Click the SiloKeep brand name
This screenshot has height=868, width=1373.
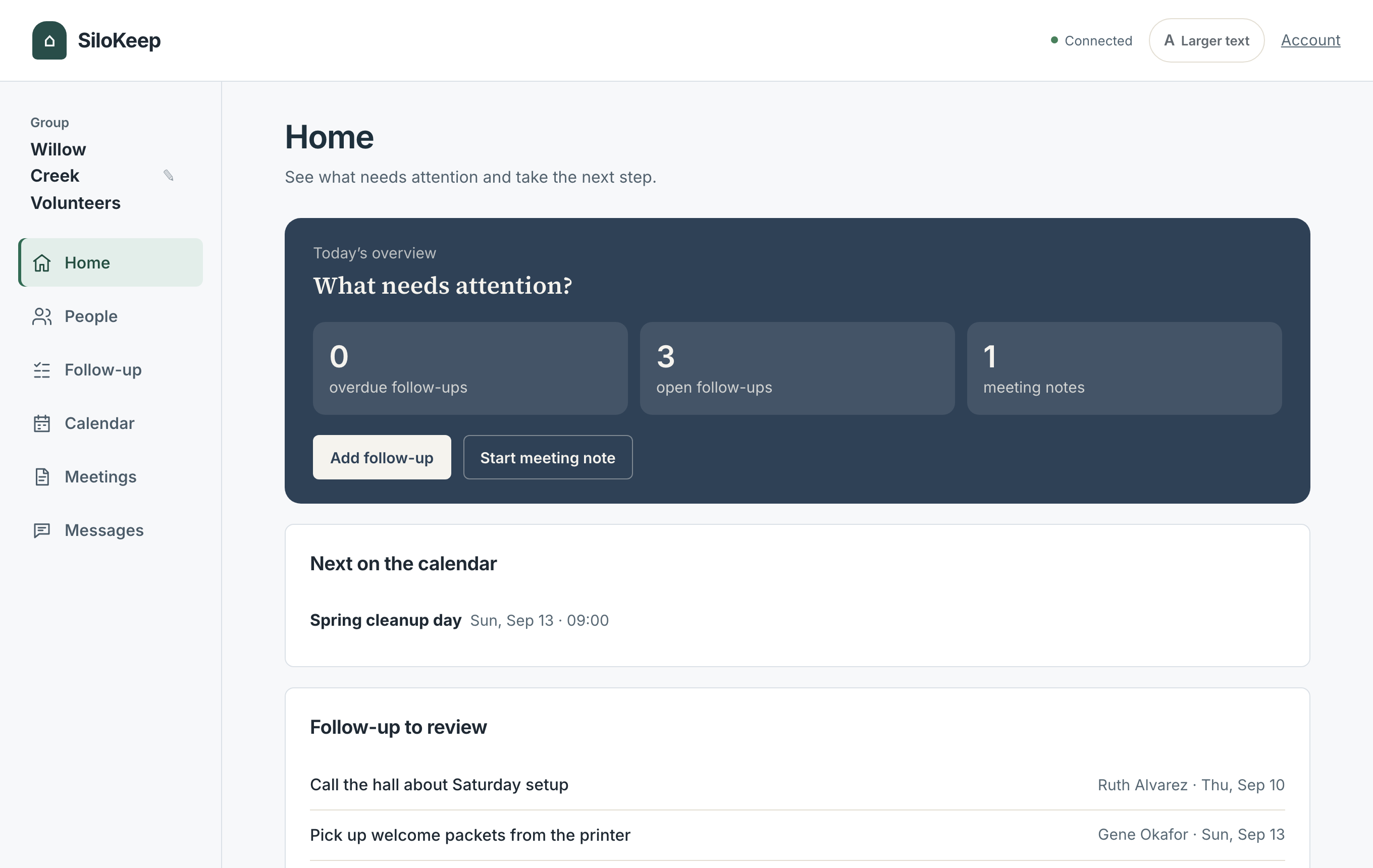[119, 40]
